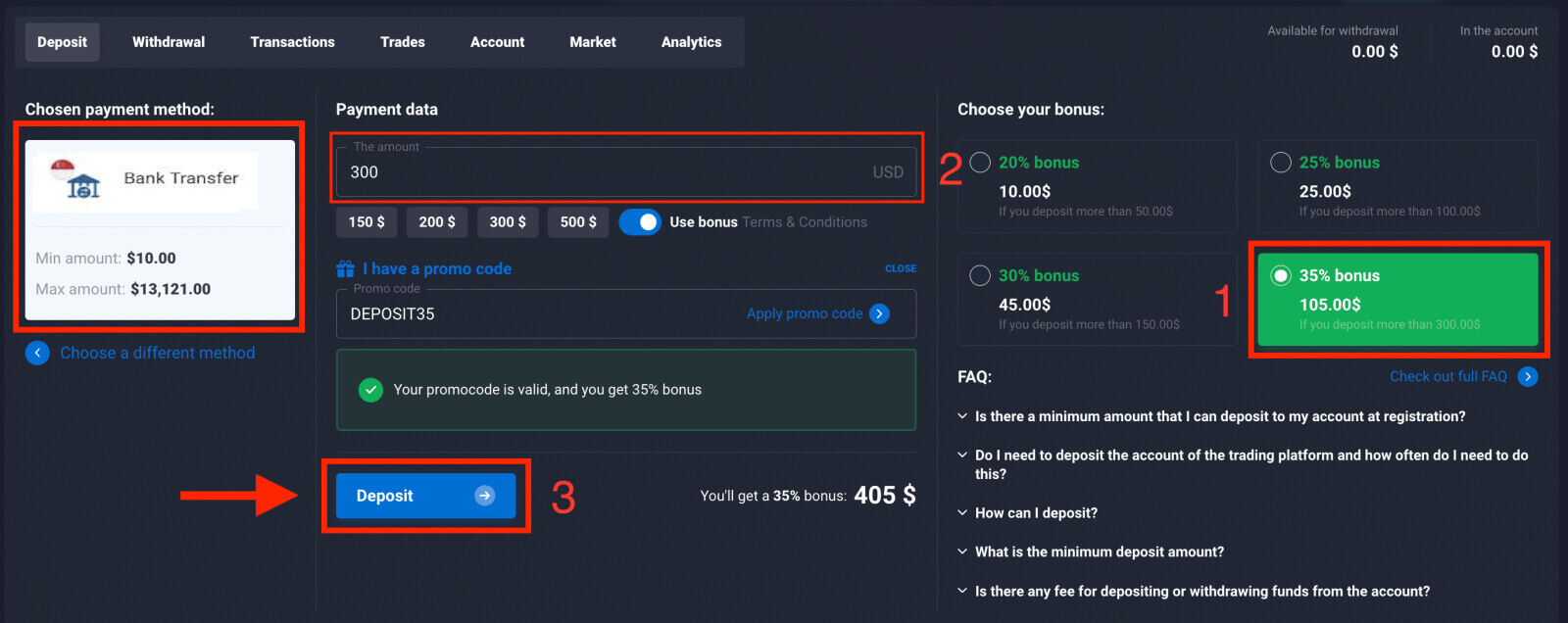This screenshot has height=623, width=1568.
Task: Click the arrow icon inside the Deposit button
Action: (484, 496)
